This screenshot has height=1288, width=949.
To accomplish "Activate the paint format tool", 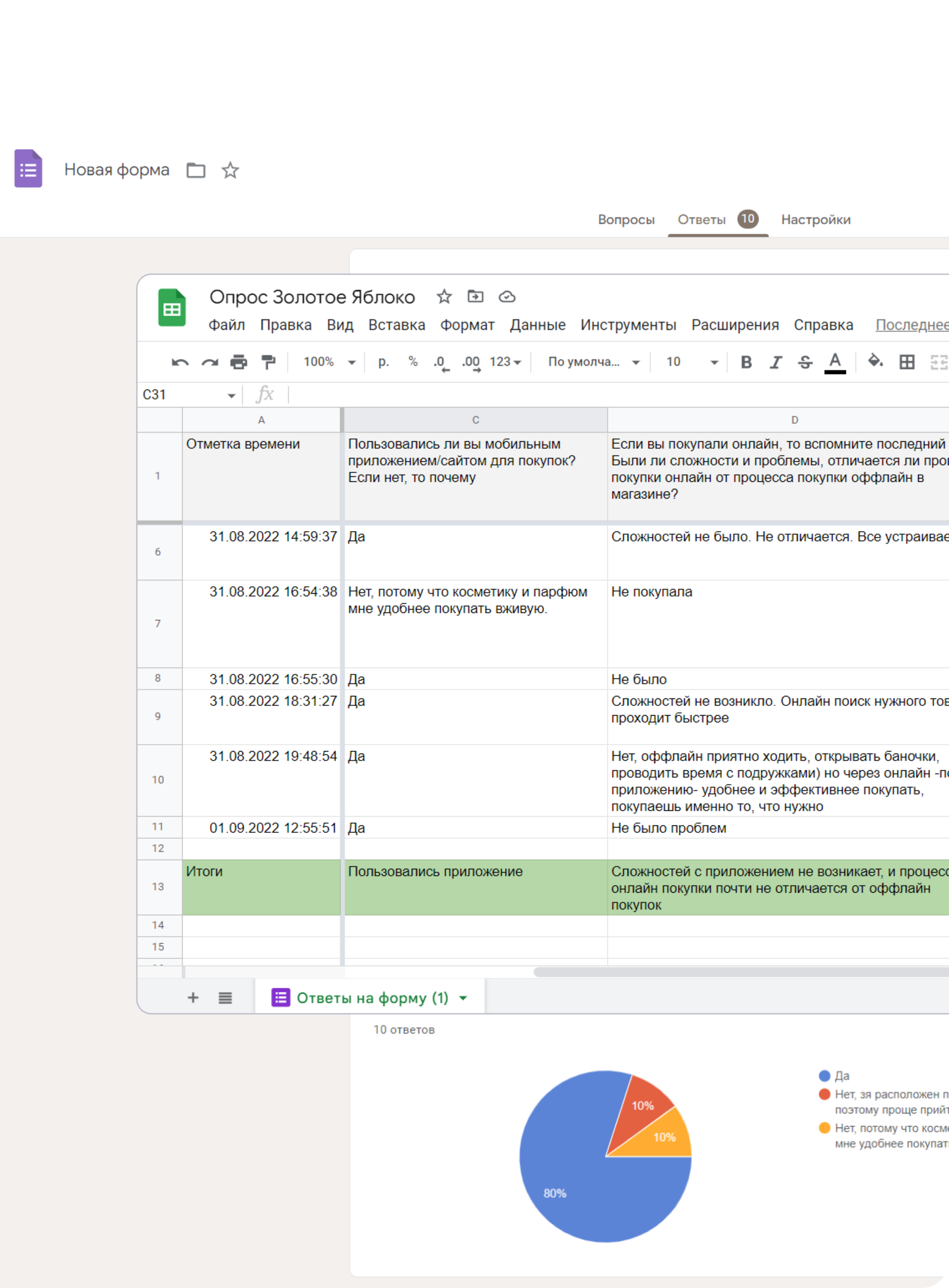I will tap(268, 363).
